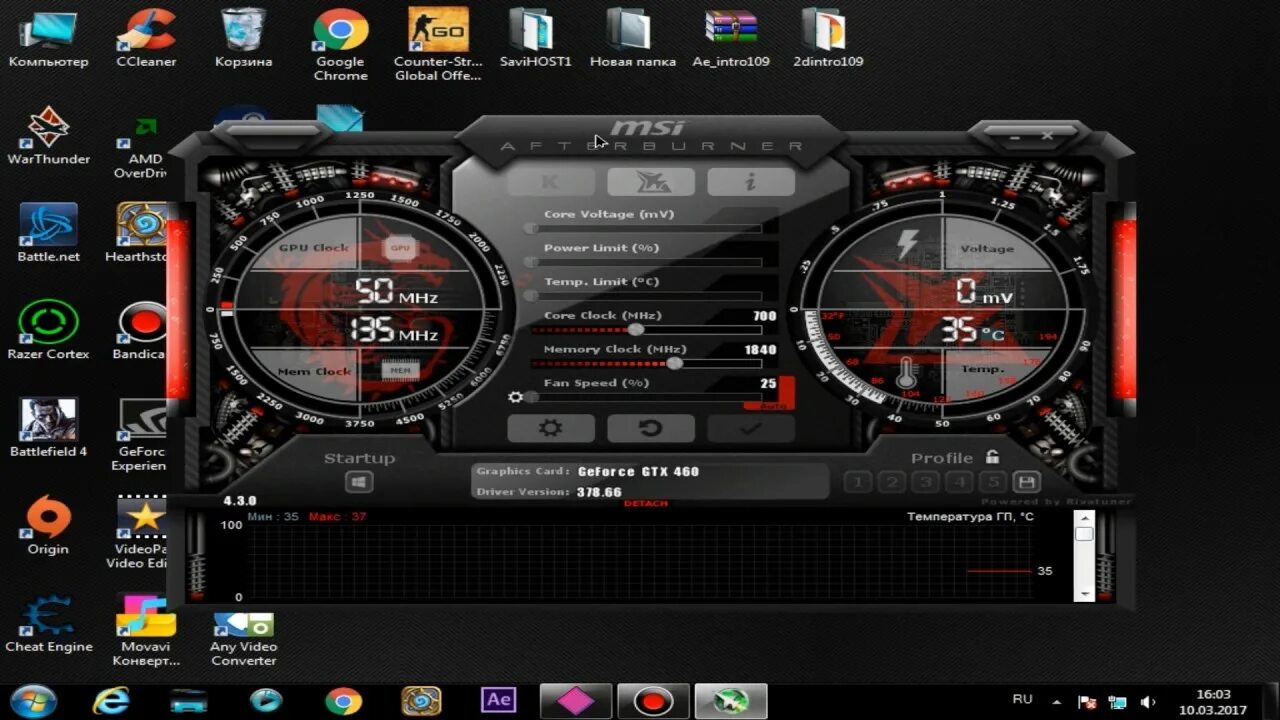The height and width of the screenshot is (720, 1280).
Task: Apply settings with the checkmark button
Action: click(x=751, y=428)
